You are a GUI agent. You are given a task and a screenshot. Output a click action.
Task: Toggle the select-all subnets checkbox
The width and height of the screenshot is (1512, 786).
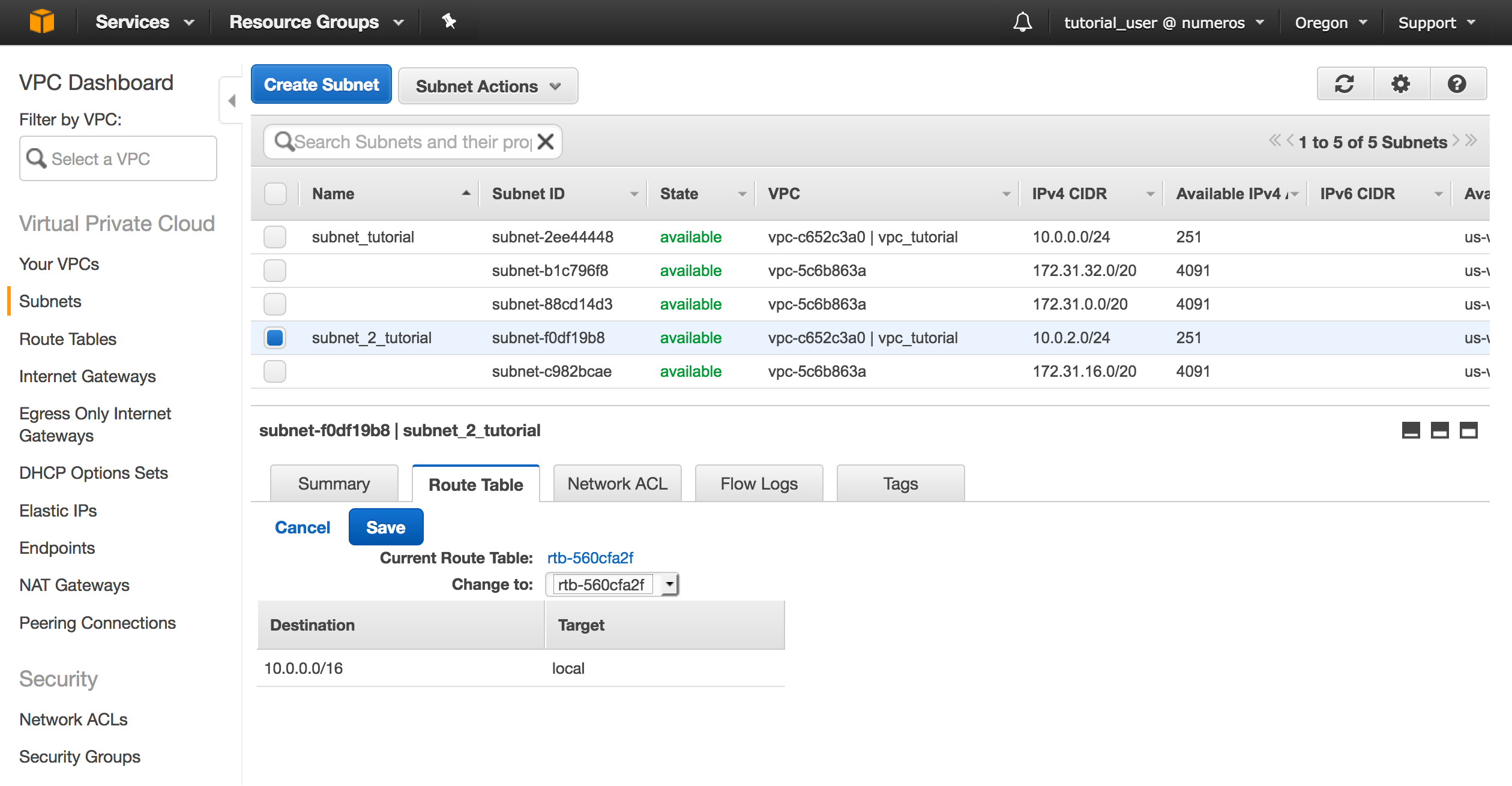tap(276, 193)
